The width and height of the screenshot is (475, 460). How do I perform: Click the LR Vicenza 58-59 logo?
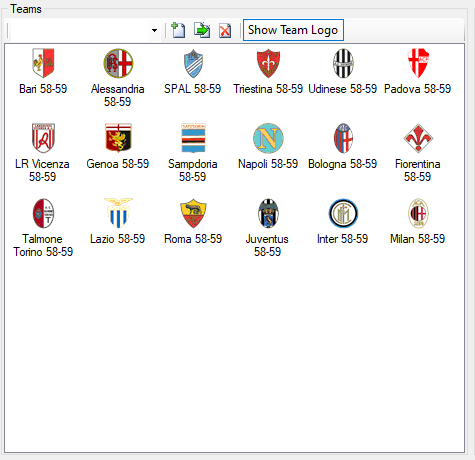tap(43, 138)
